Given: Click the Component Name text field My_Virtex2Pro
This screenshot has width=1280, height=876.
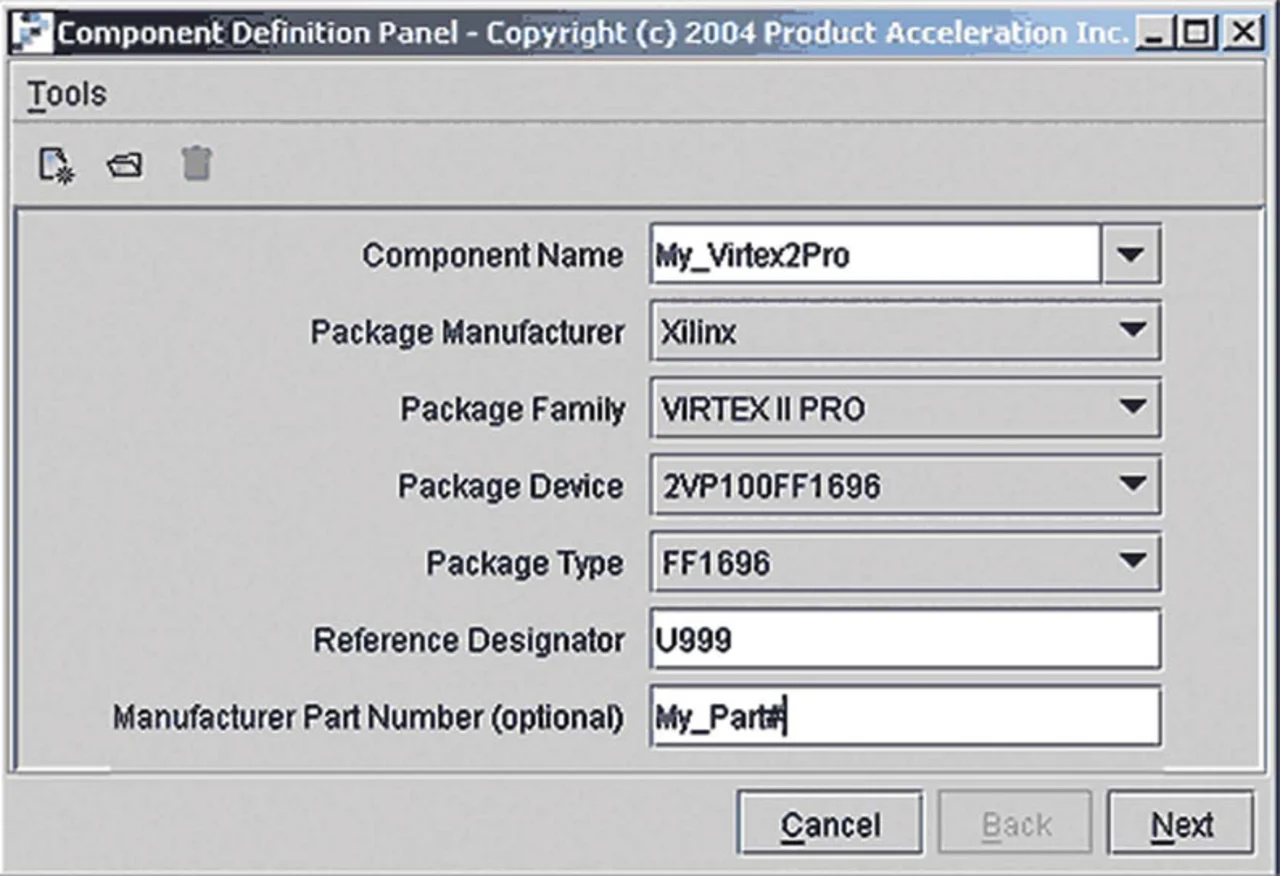Looking at the screenshot, I should [874, 255].
